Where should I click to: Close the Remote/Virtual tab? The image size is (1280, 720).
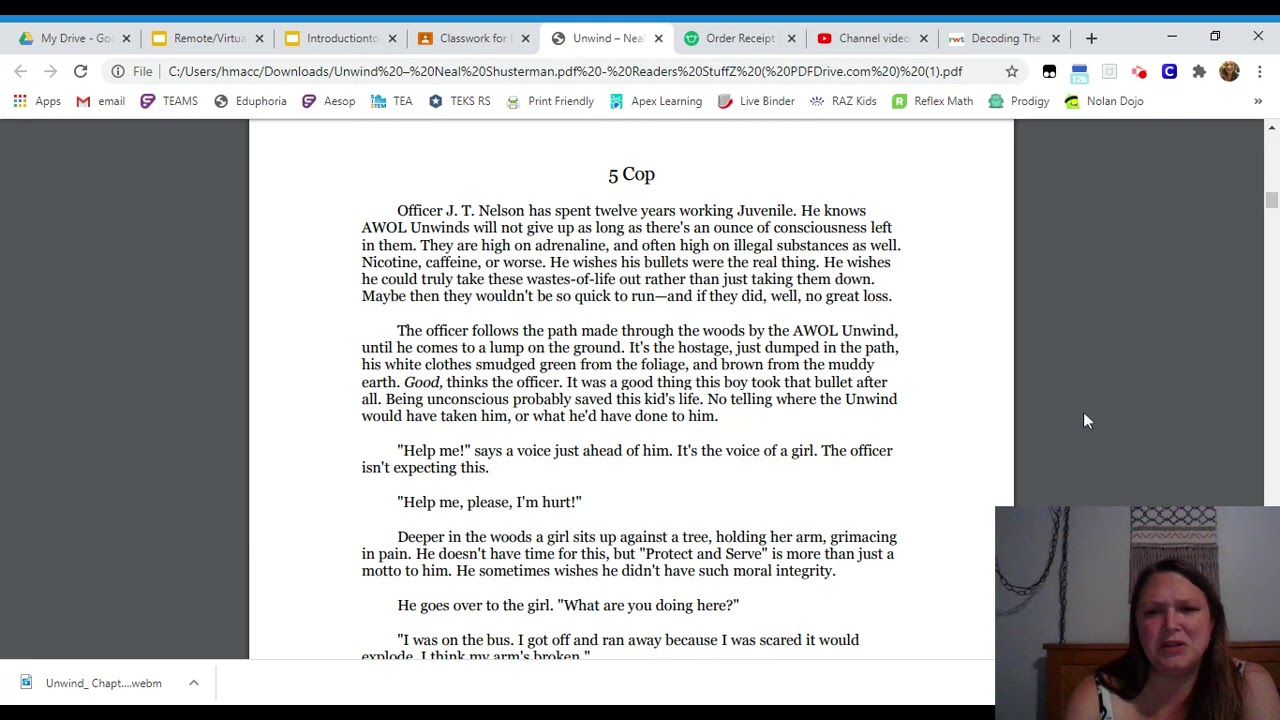pos(259,38)
